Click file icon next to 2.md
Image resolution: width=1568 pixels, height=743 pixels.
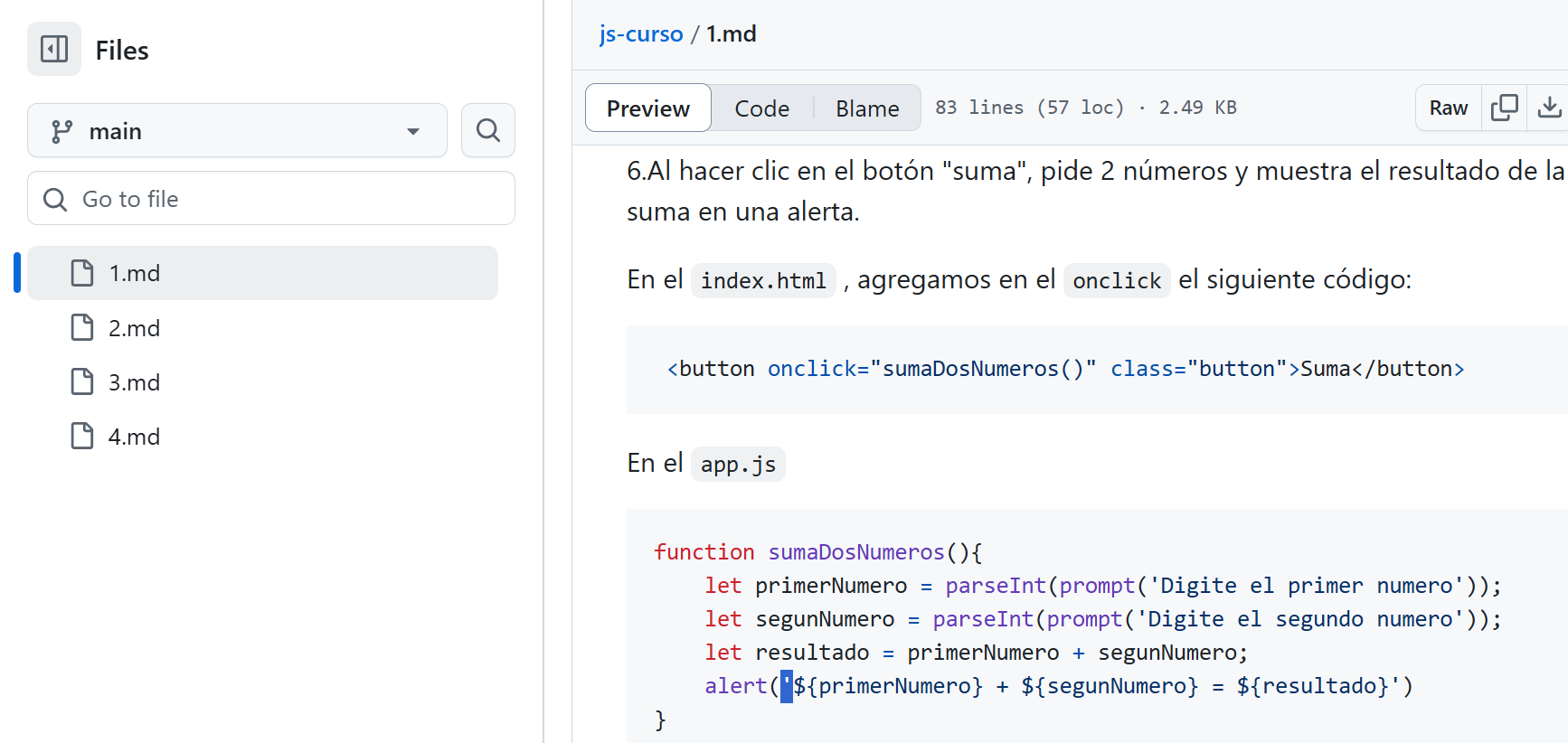click(x=82, y=327)
